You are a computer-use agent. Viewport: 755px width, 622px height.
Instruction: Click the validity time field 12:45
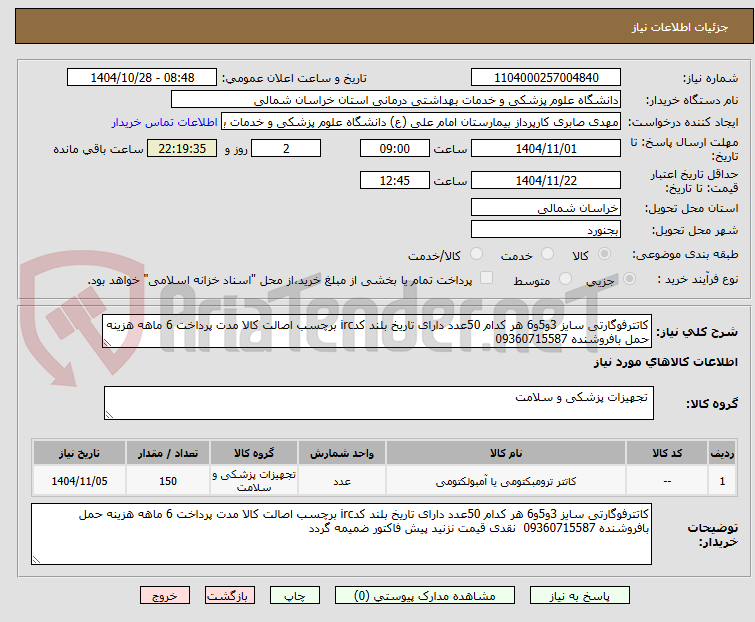pos(394,181)
